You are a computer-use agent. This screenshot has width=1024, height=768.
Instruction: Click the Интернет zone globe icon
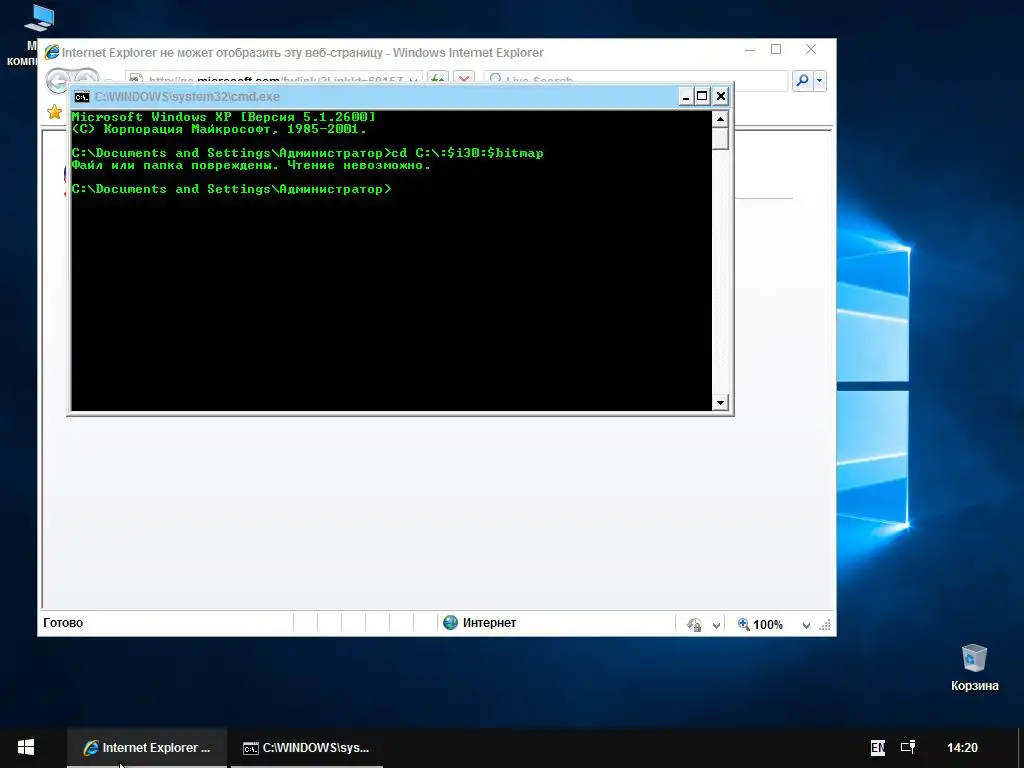point(451,622)
